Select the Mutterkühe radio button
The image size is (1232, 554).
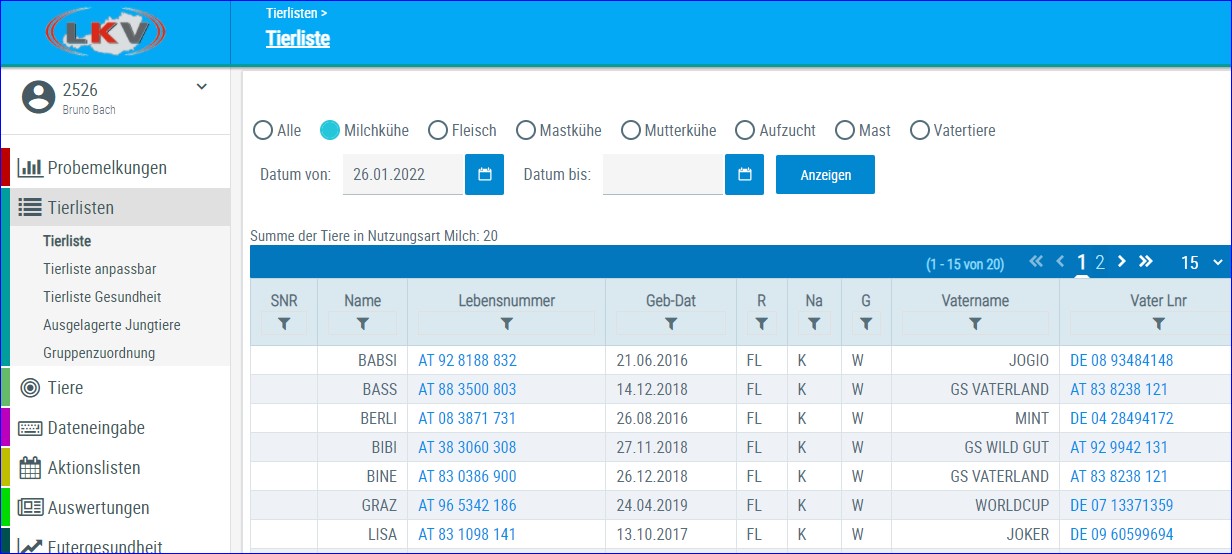click(630, 130)
